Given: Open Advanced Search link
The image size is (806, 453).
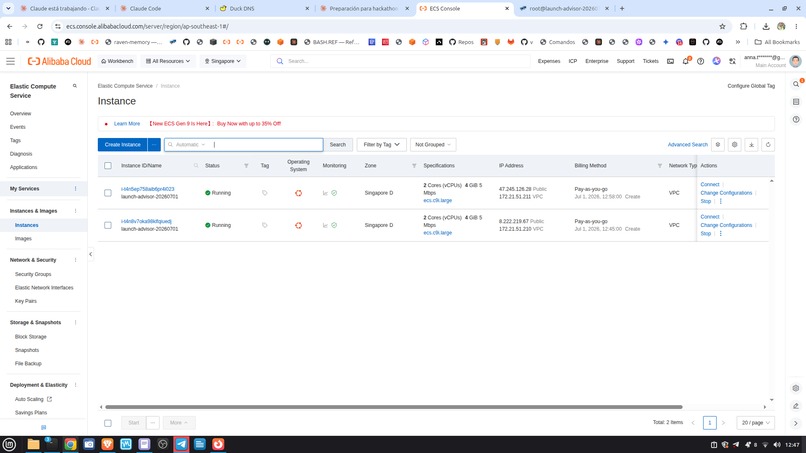Looking at the screenshot, I should [687, 144].
